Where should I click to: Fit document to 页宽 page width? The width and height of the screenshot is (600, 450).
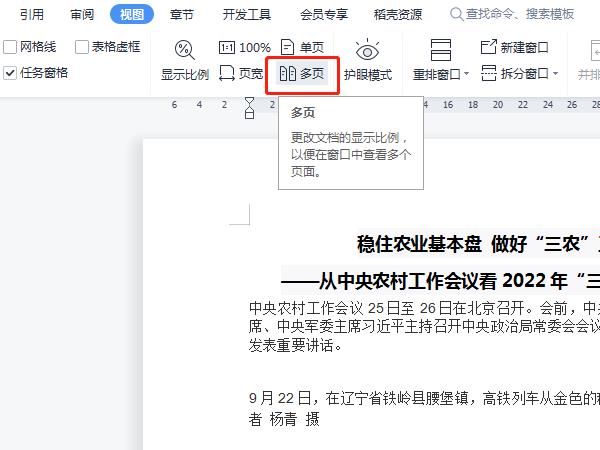241,73
